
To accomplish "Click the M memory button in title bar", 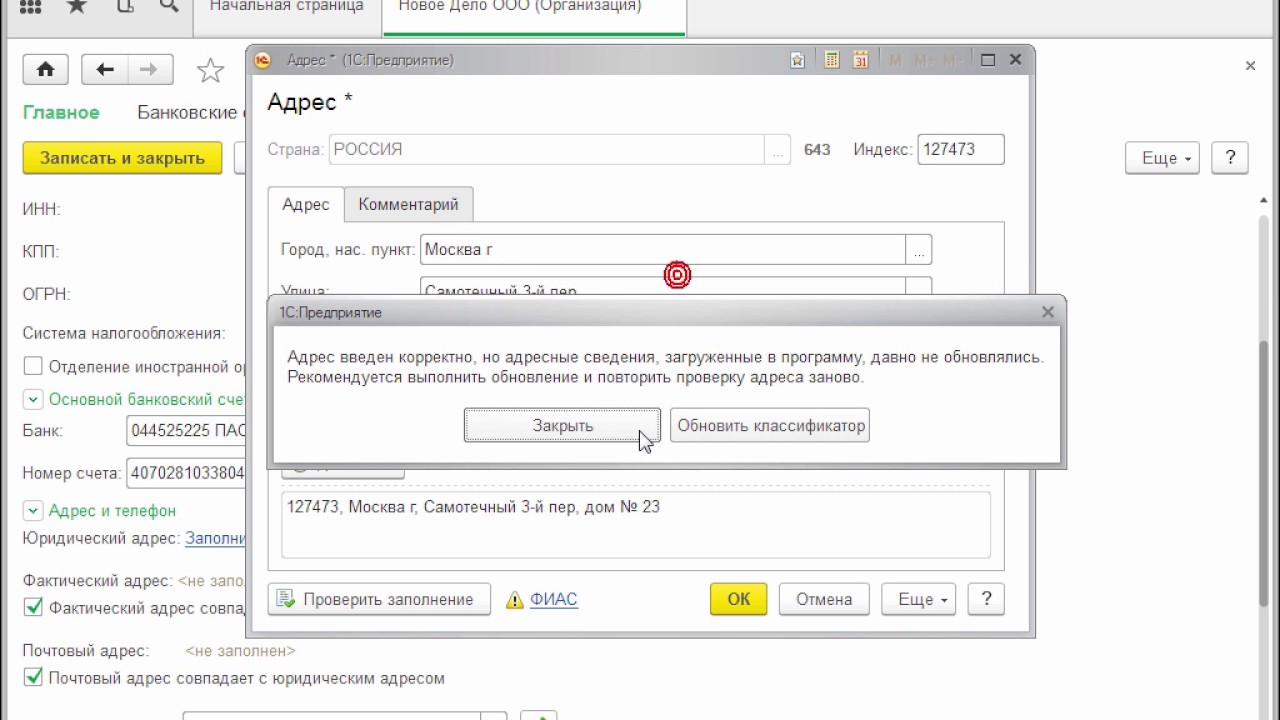I will click(x=895, y=60).
